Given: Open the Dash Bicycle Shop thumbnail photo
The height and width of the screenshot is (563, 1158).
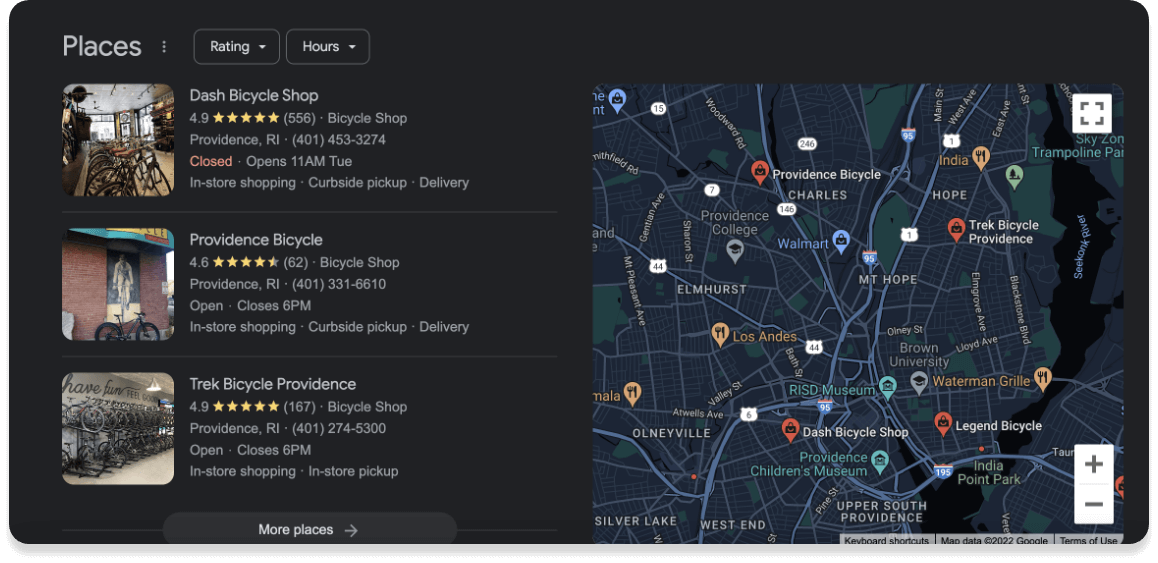Looking at the screenshot, I should tap(118, 140).
